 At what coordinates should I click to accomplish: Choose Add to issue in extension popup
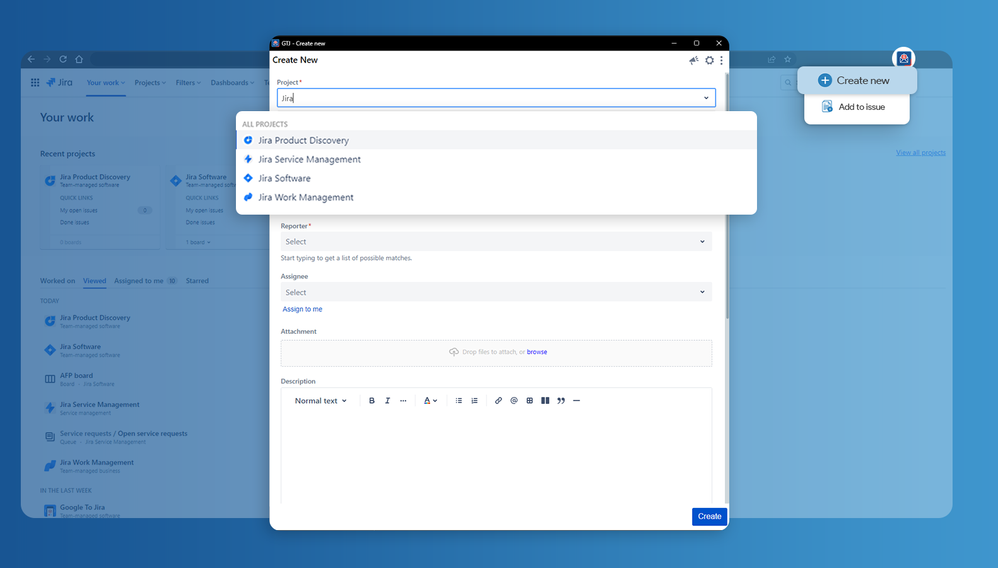(x=857, y=107)
